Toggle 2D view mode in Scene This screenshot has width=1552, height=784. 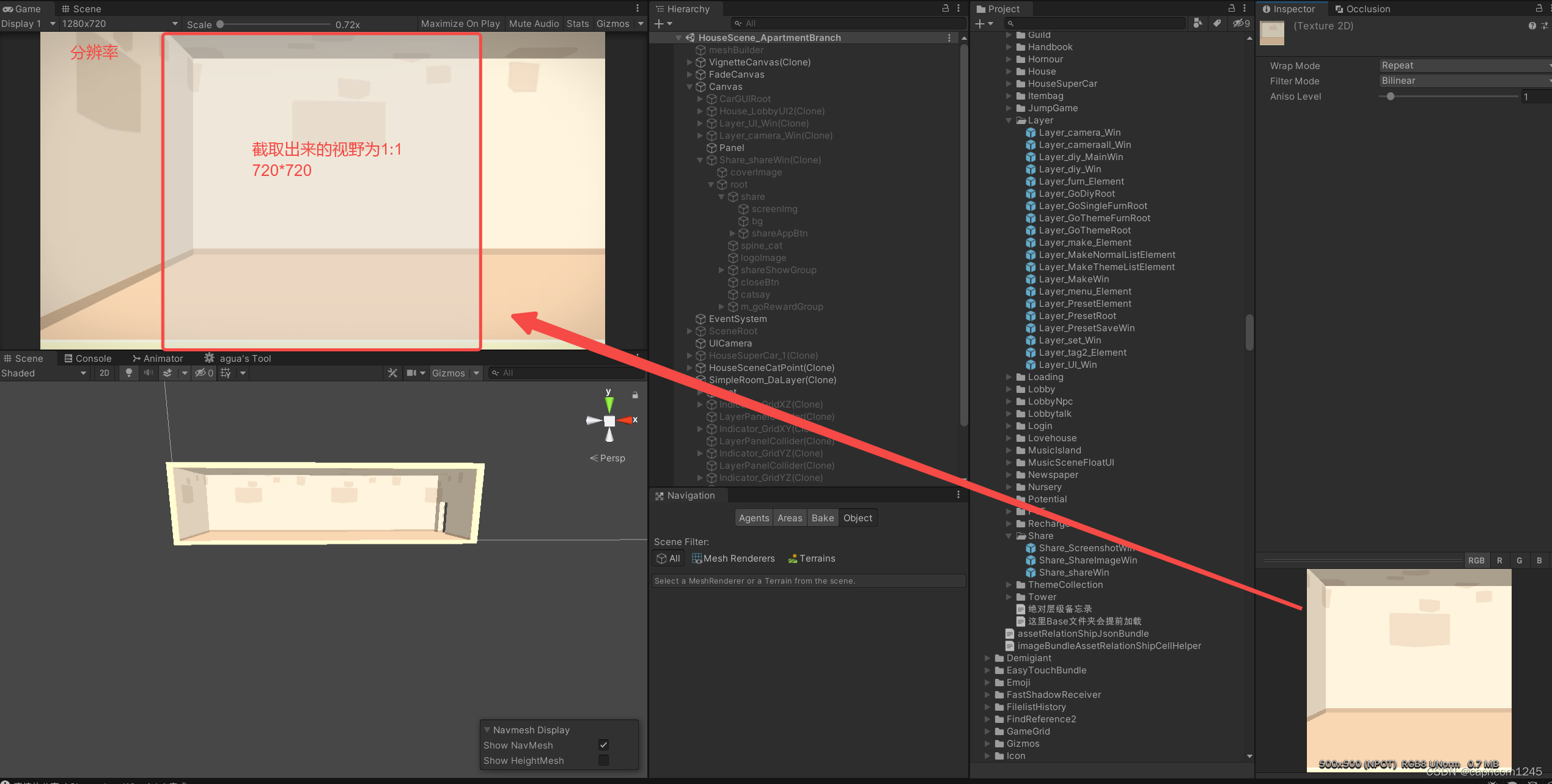pyautogui.click(x=105, y=373)
